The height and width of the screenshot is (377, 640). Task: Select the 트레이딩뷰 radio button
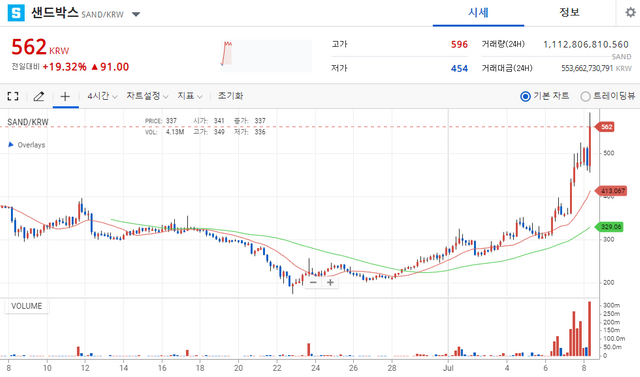point(585,96)
